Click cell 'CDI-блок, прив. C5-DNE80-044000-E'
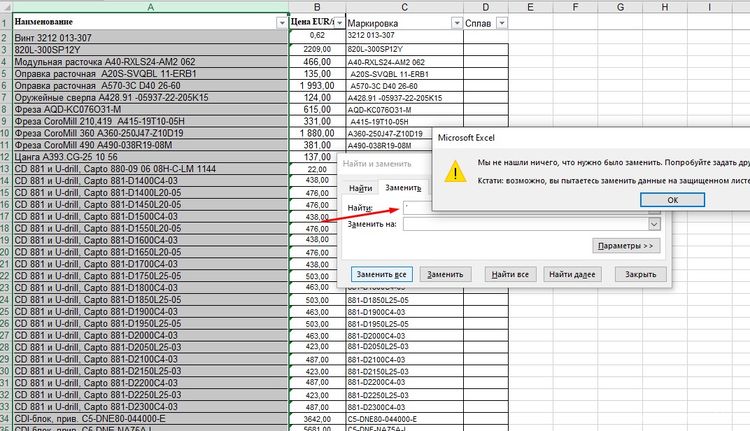This screenshot has height=431, width=750. coord(150,419)
